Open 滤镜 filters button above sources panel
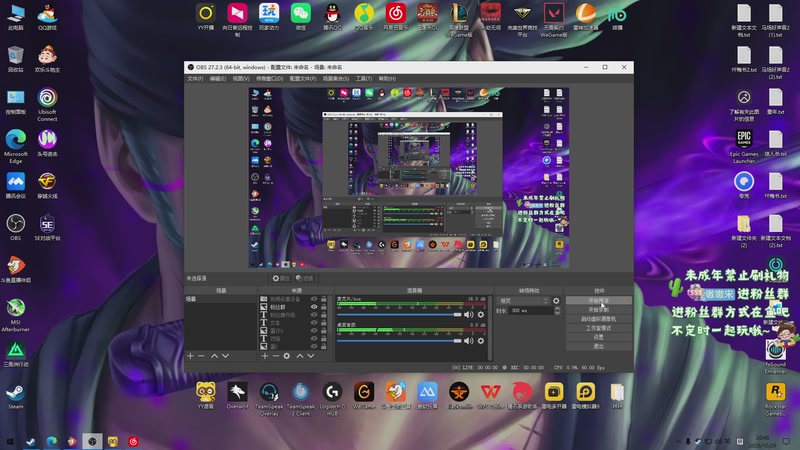 (305, 278)
